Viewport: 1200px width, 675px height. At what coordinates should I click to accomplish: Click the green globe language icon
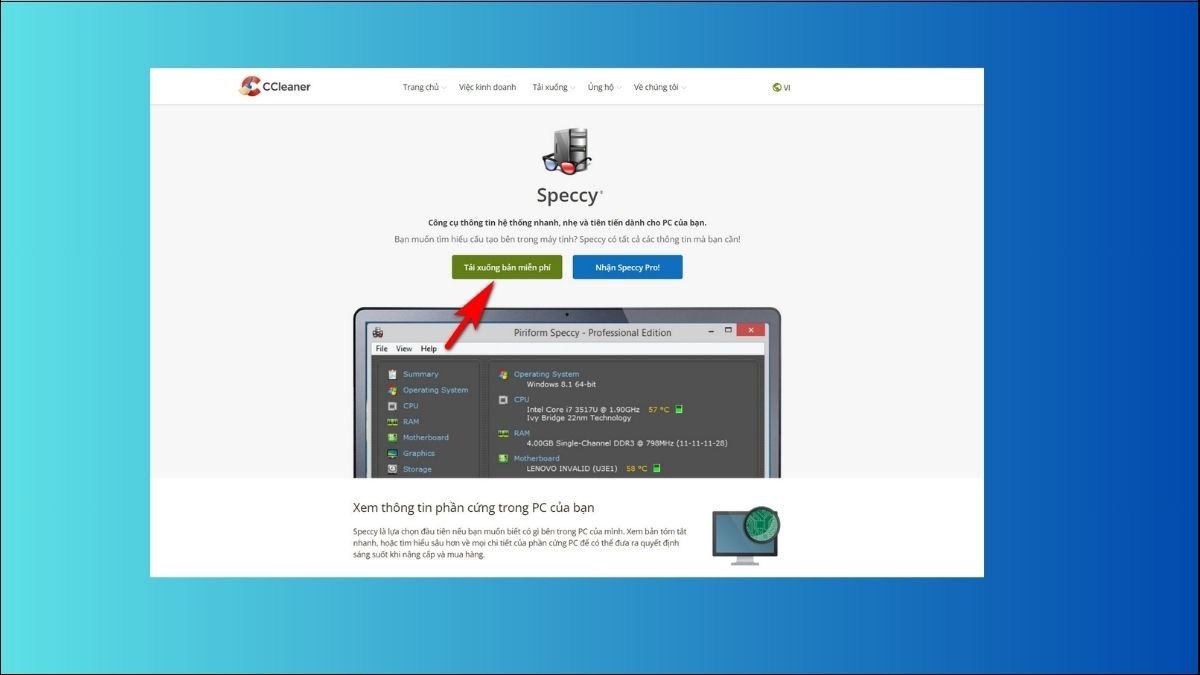[777, 87]
